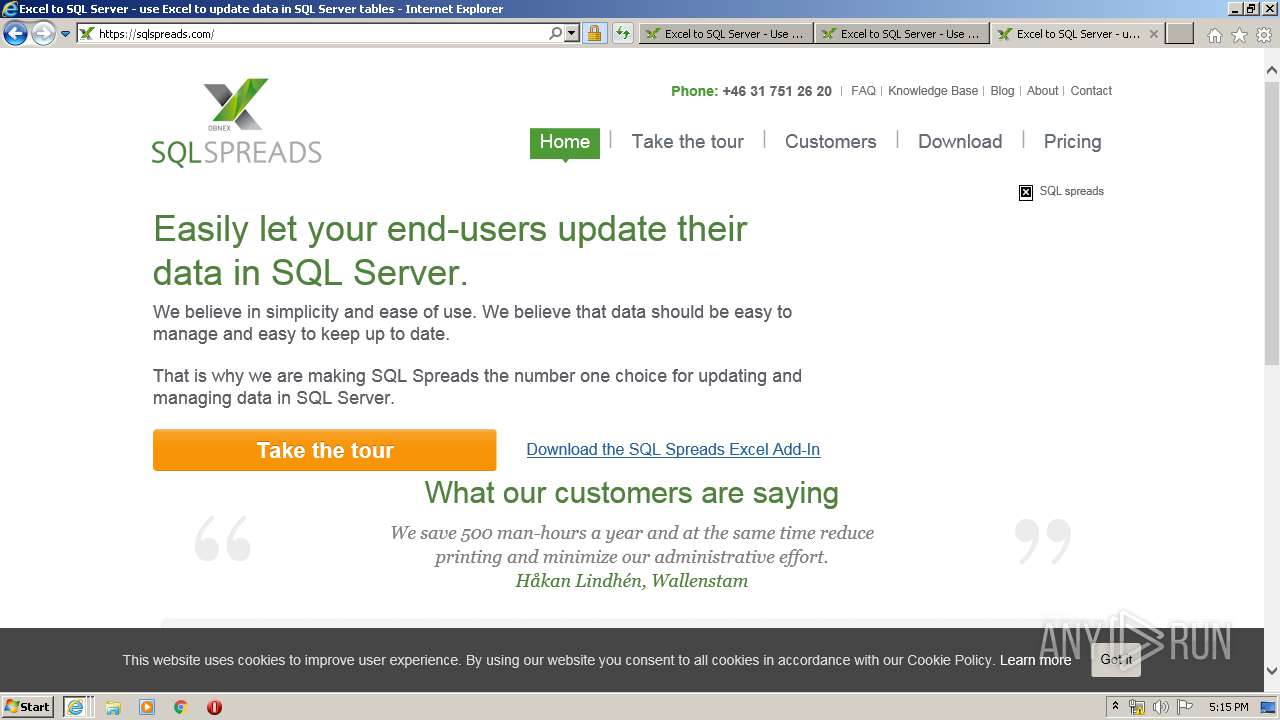
Task: Go back with the browser Back arrow
Action: point(15,33)
